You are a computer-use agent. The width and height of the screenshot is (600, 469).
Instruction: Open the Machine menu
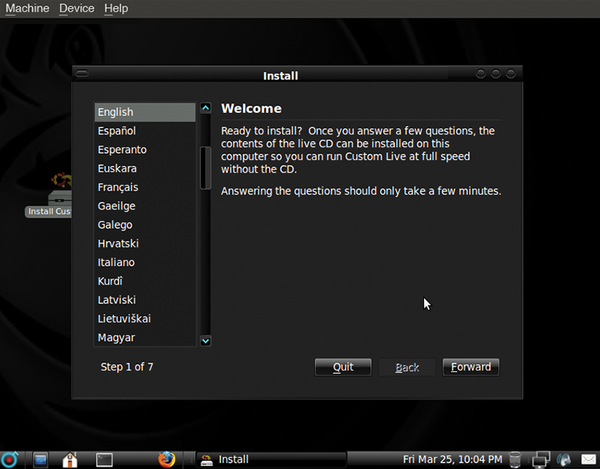pyautogui.click(x=26, y=8)
